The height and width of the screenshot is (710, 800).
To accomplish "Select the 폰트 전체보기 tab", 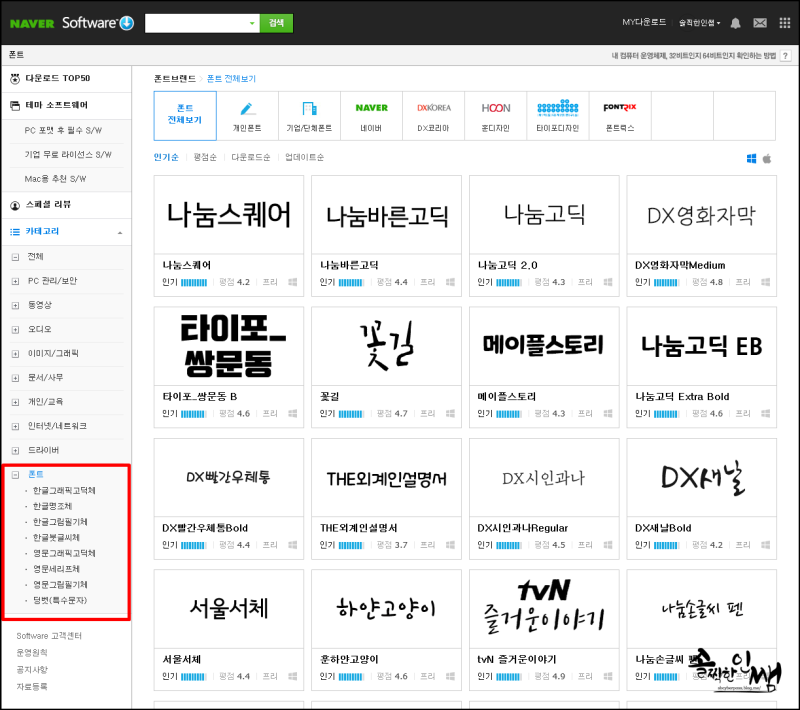I will (185, 116).
